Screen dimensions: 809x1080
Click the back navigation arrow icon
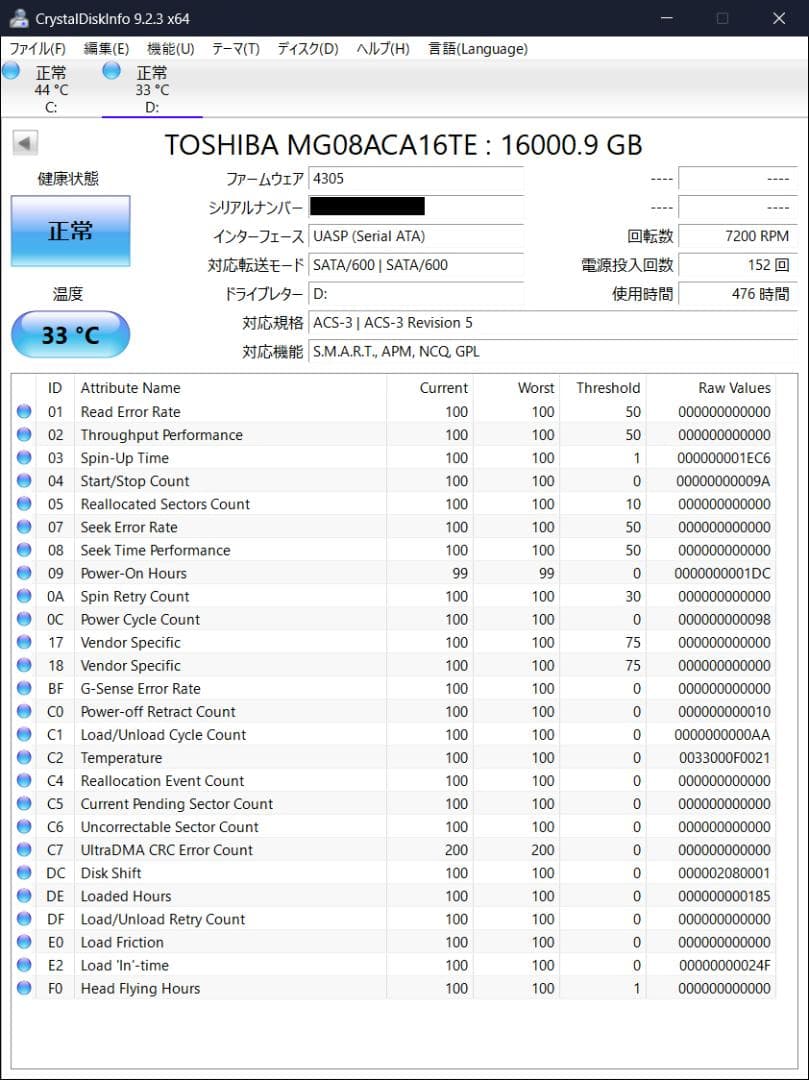tap(27, 140)
